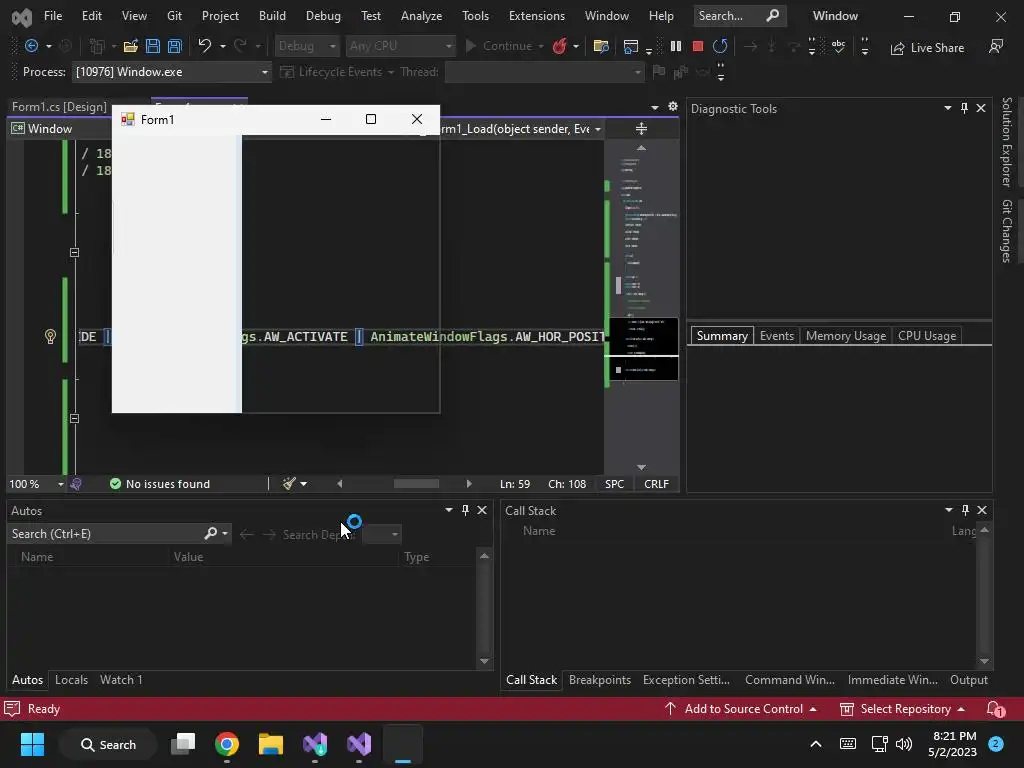
Task: Click the split editor icon
Action: pyautogui.click(x=641, y=129)
